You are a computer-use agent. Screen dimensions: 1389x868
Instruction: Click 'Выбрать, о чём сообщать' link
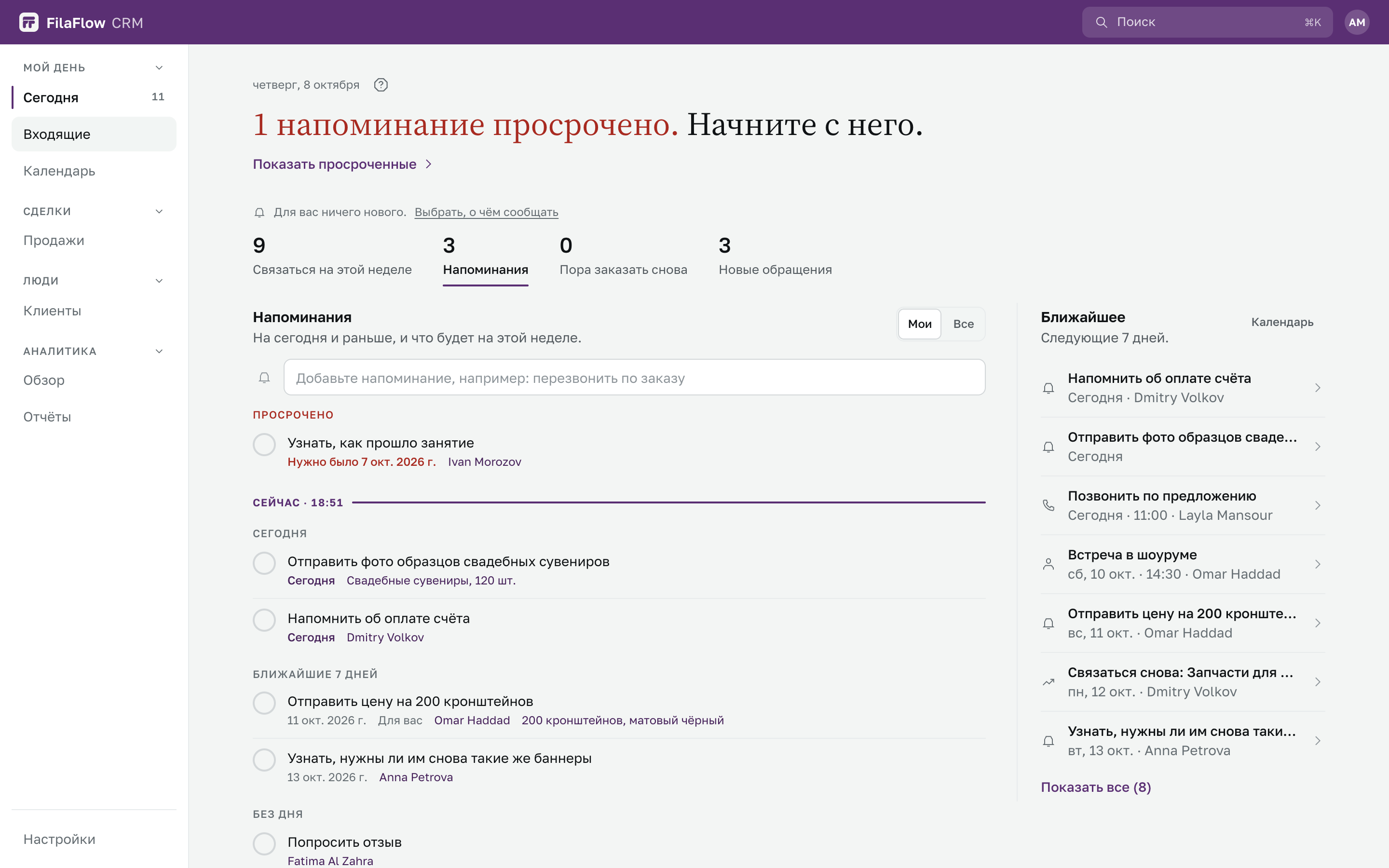[x=486, y=212]
